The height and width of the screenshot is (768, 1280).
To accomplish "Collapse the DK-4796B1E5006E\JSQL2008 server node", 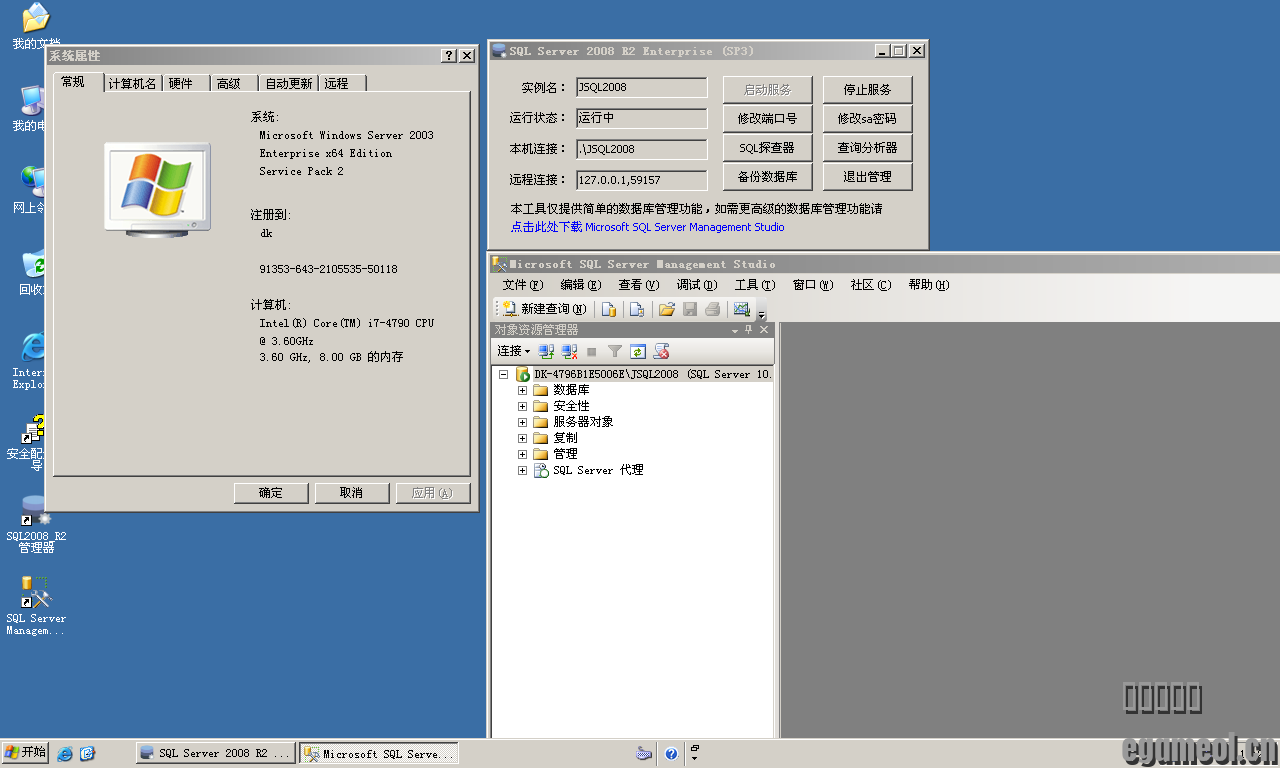I will [504, 374].
